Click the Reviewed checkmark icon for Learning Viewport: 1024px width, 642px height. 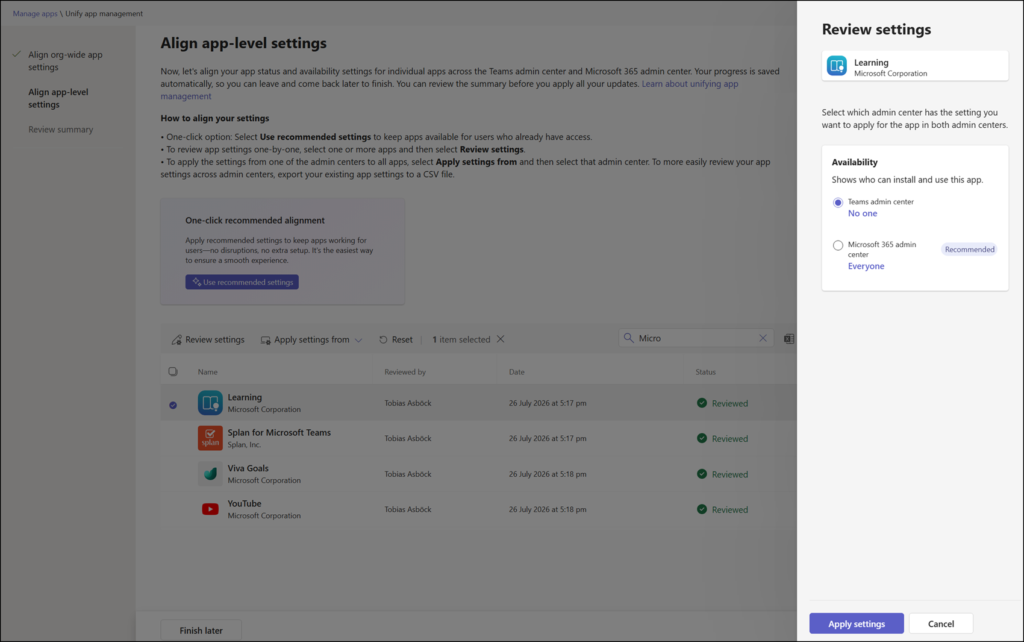(702, 403)
